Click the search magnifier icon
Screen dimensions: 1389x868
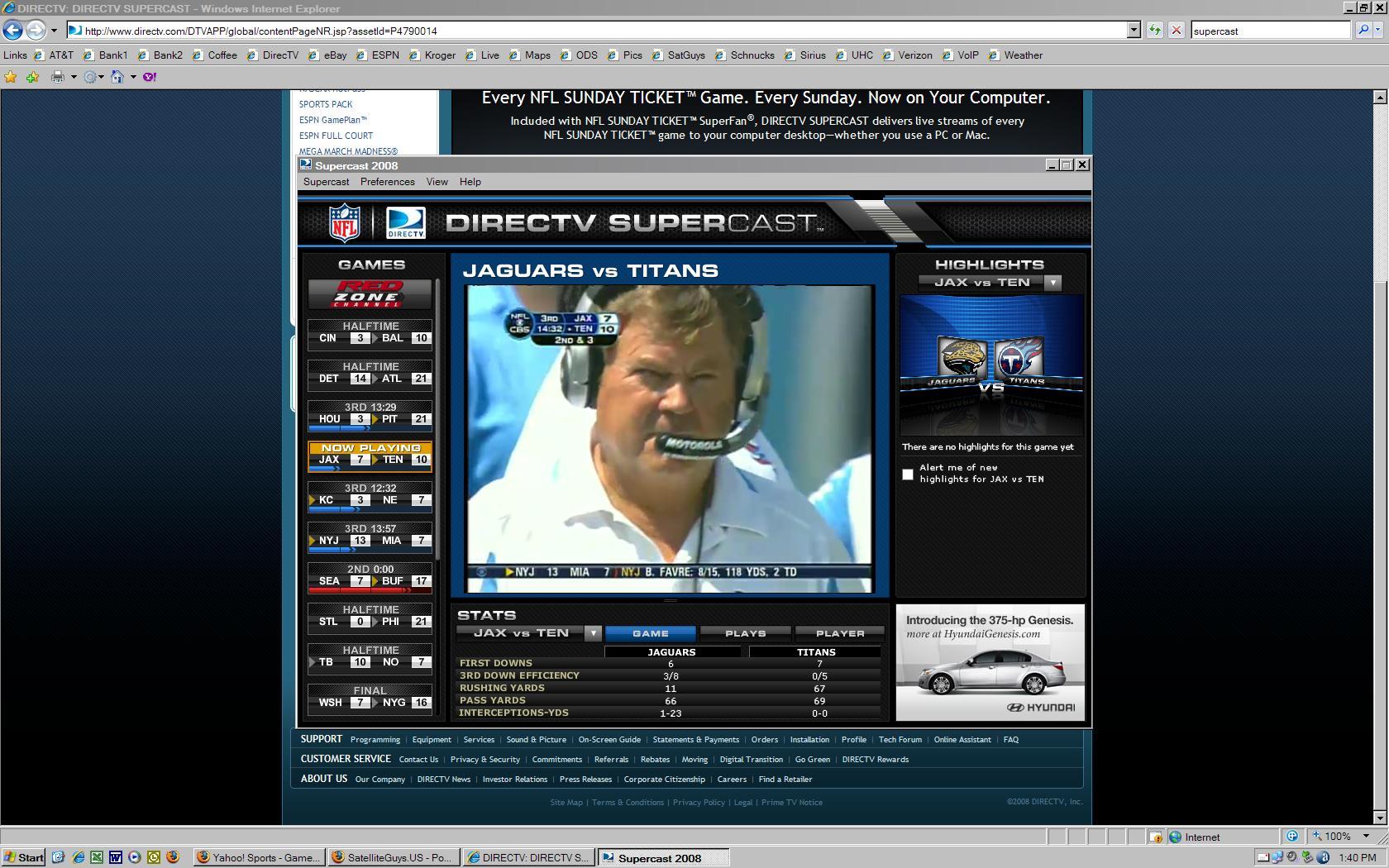point(1363,31)
